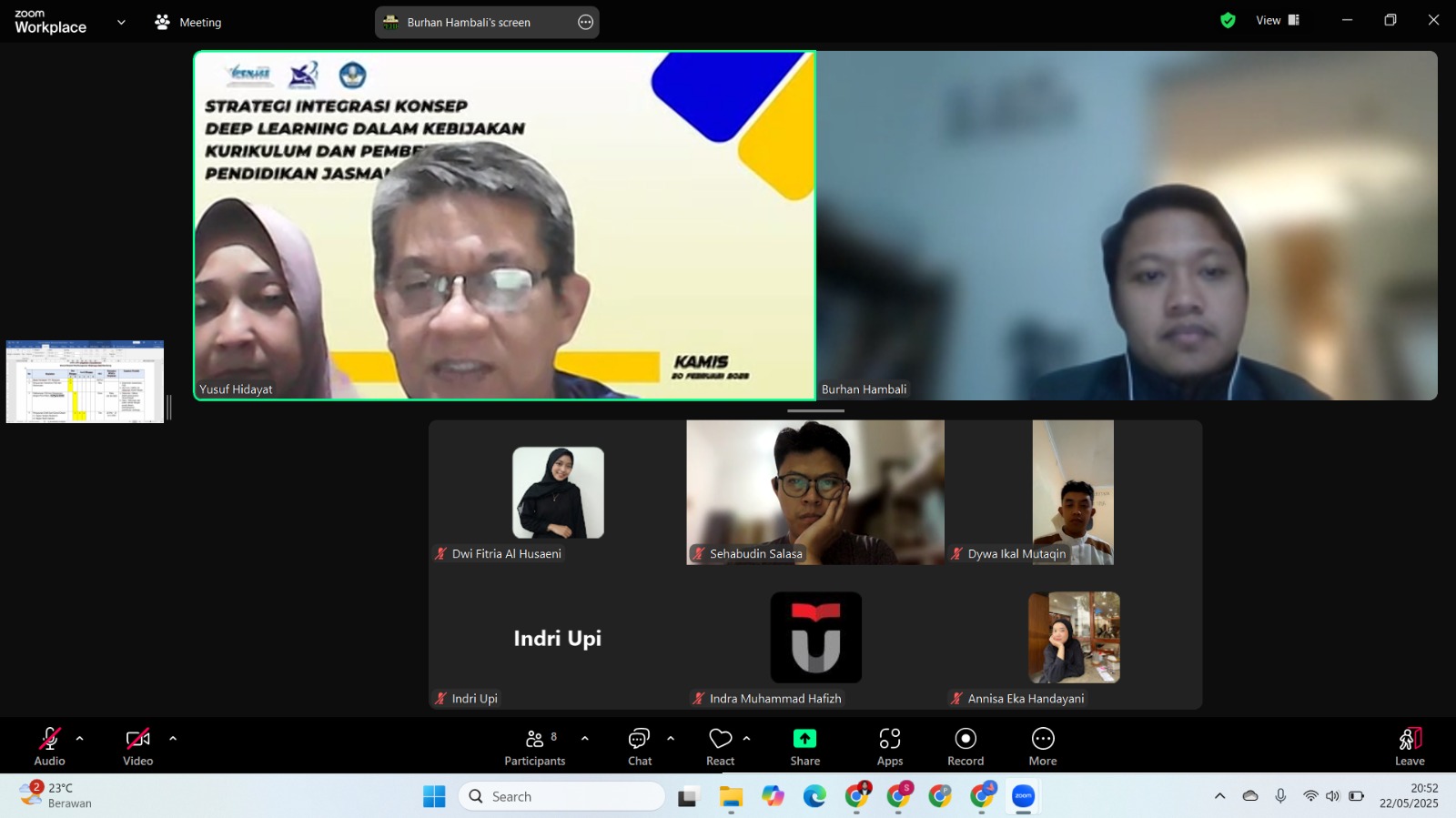
Task: Turn on camera with the Video button
Action: tap(137, 746)
